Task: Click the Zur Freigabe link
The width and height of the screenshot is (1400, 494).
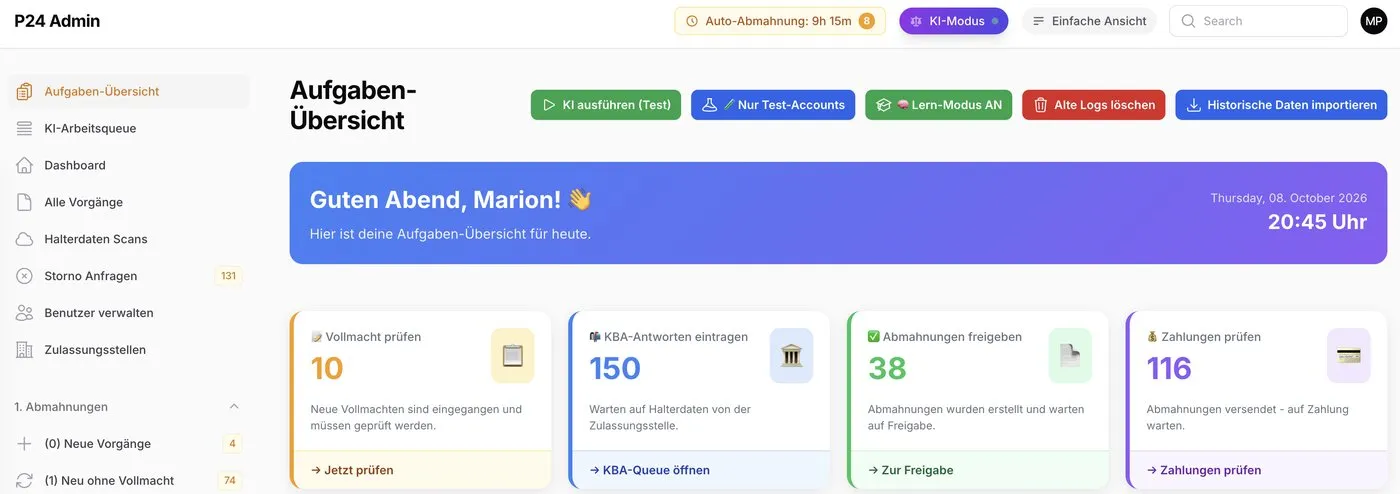Action: (911, 470)
